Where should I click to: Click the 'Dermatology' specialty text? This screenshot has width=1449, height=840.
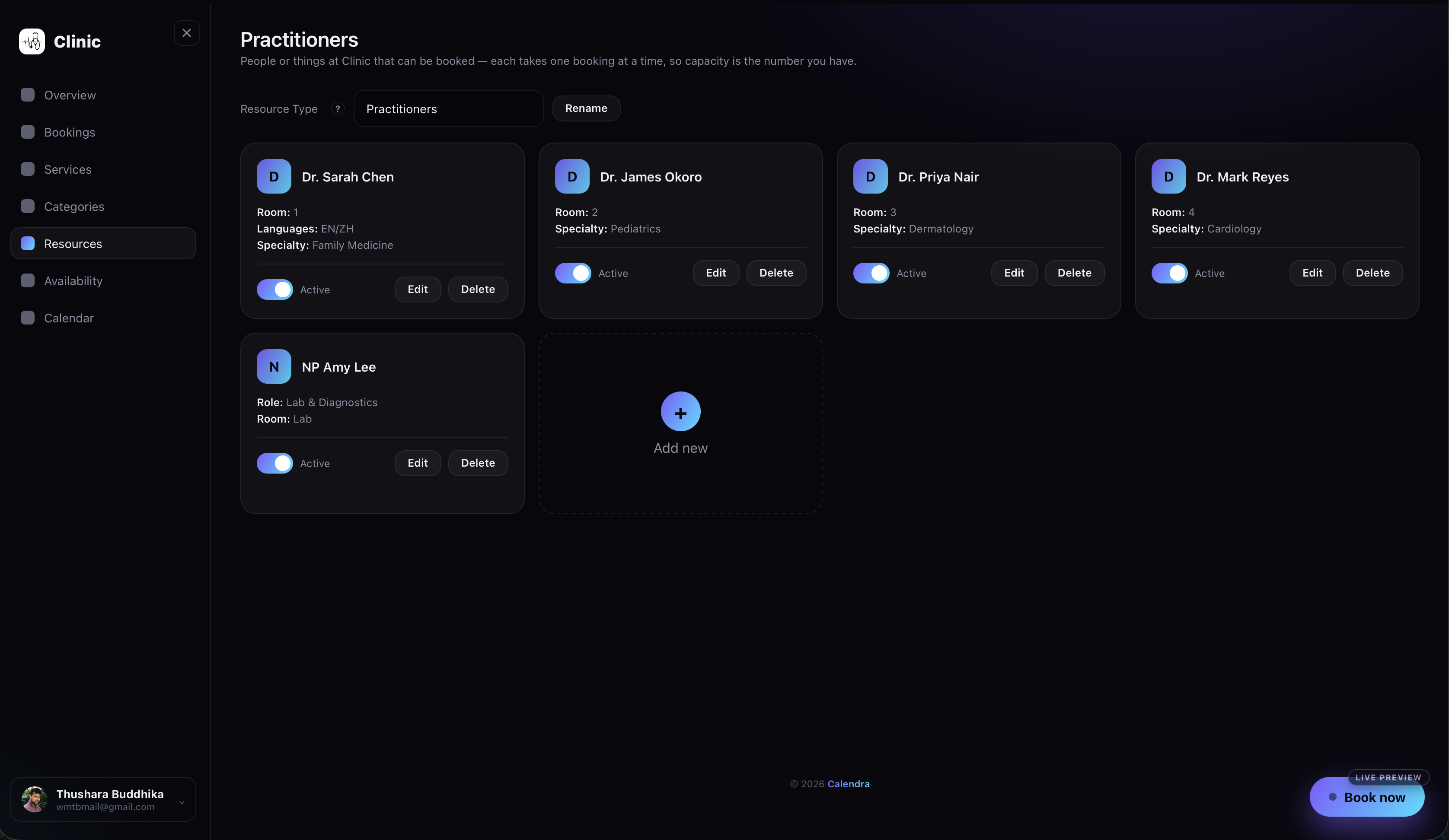coord(941,229)
